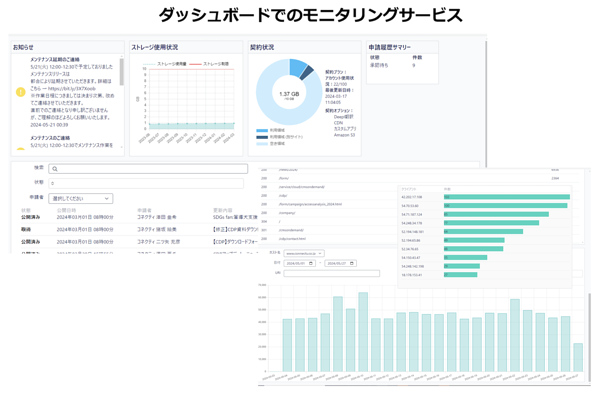Click the client bar for 54.248.34.178

[491, 223]
